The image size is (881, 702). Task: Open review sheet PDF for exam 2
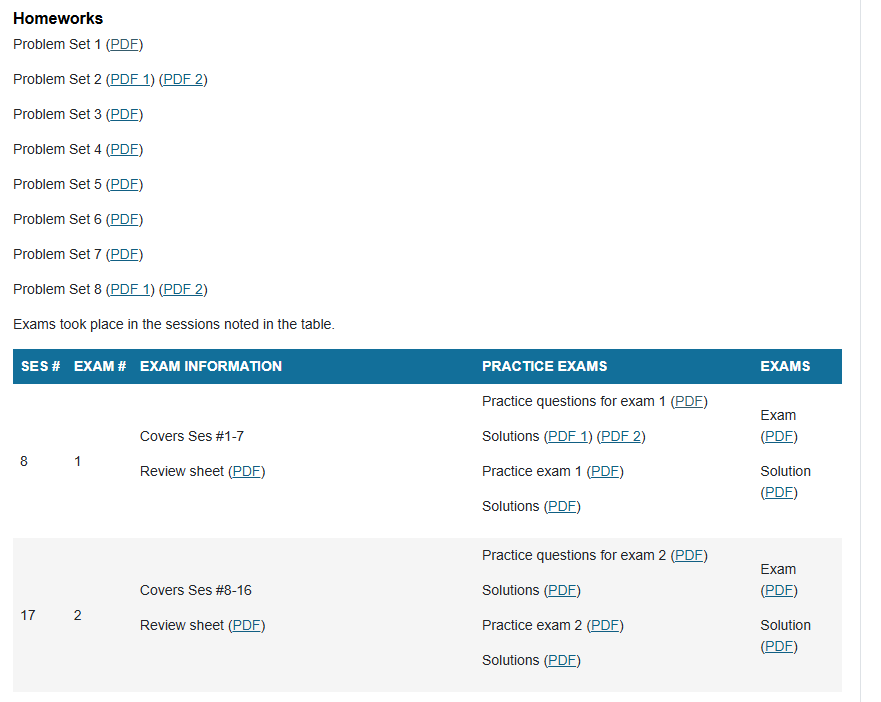[247, 625]
